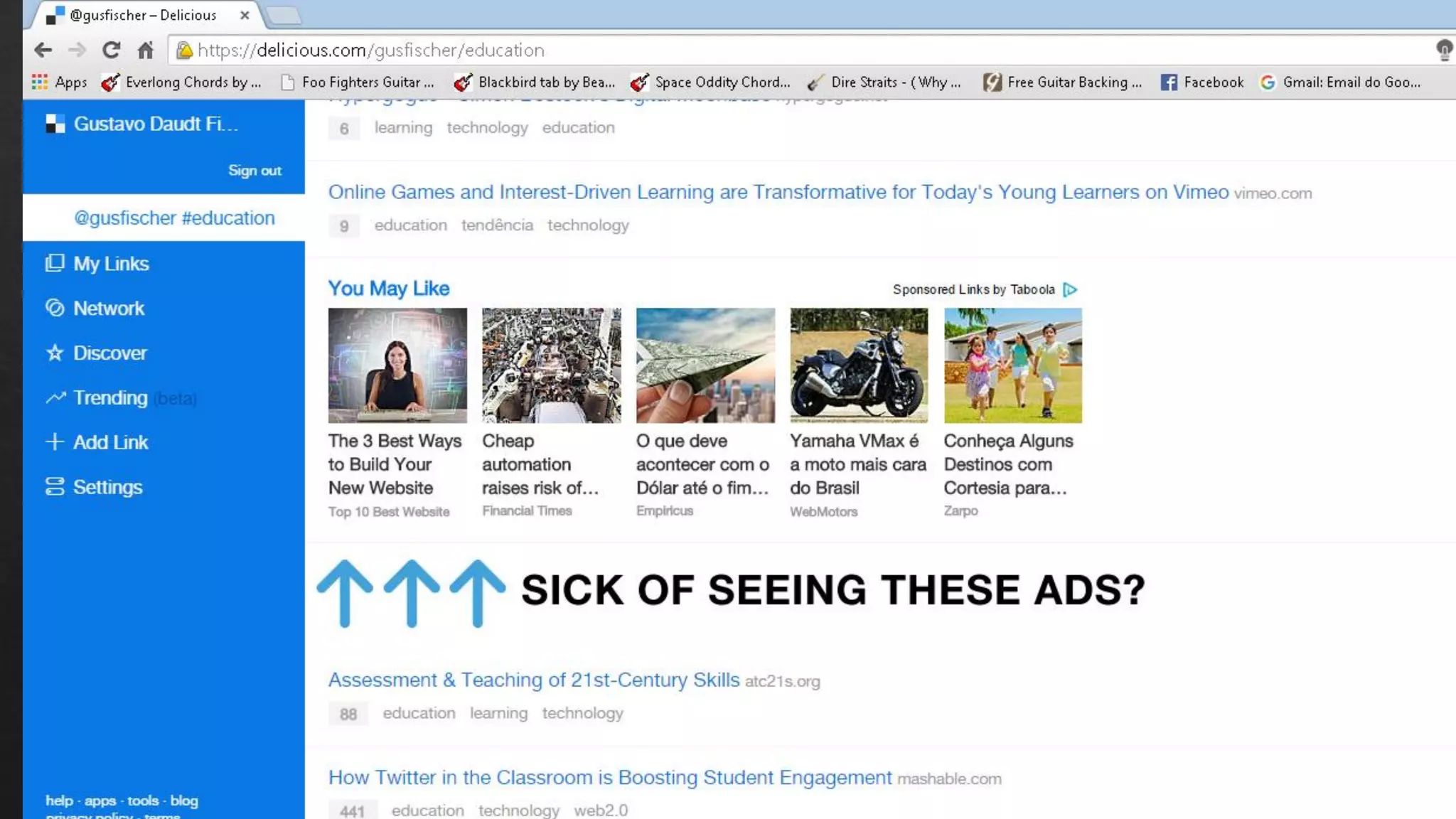Open Assessment & Teaching of 21st-Century Skills link
Viewport: 1456px width, 819px height.
coord(533,680)
